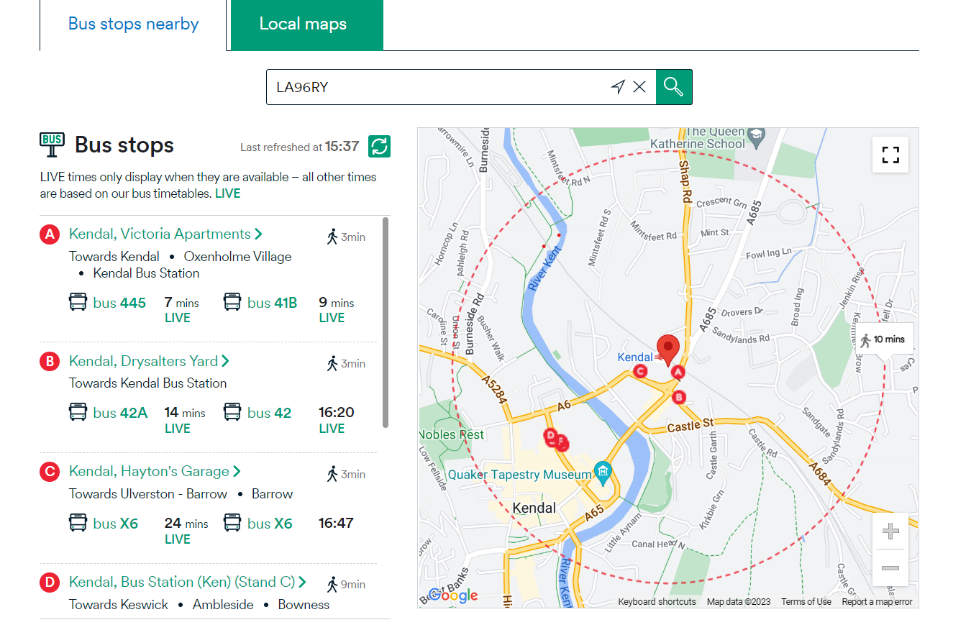
Task: Zoom in on the map
Action: 890,531
